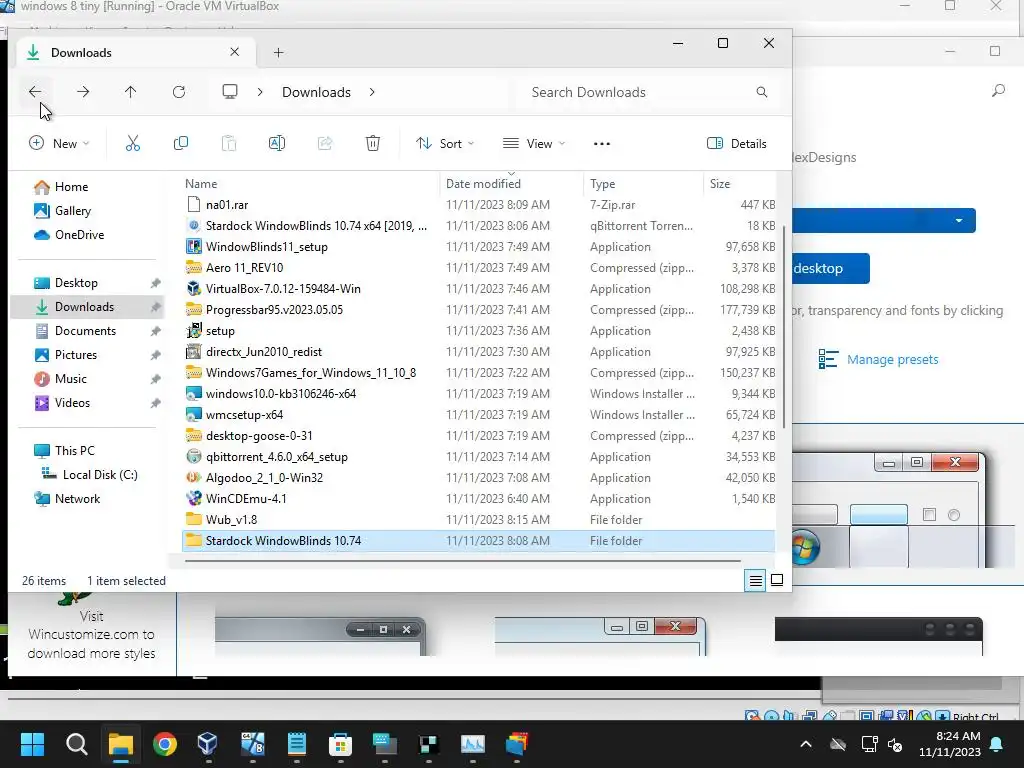Toggle the Details pane
Screen dimensions: 1024x768
(737, 144)
